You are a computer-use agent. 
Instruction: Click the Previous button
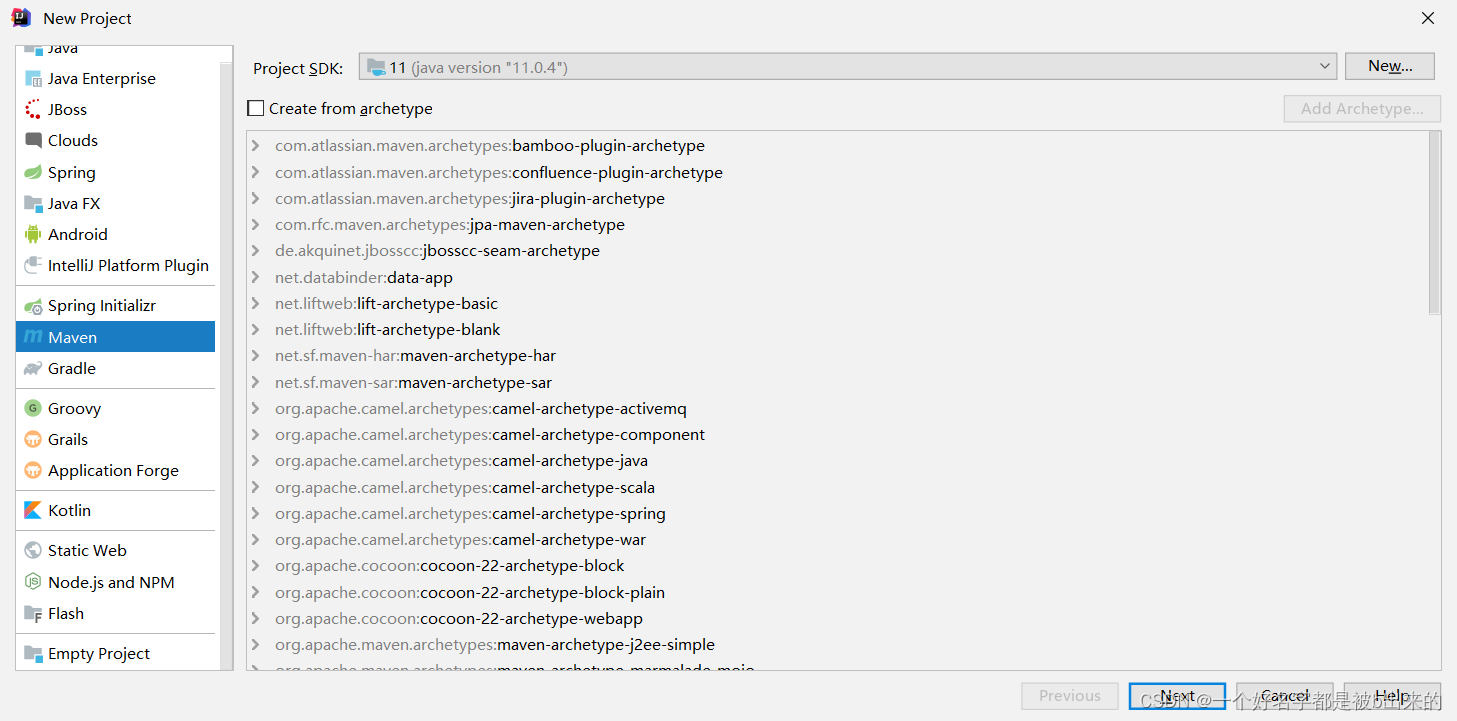1070,696
